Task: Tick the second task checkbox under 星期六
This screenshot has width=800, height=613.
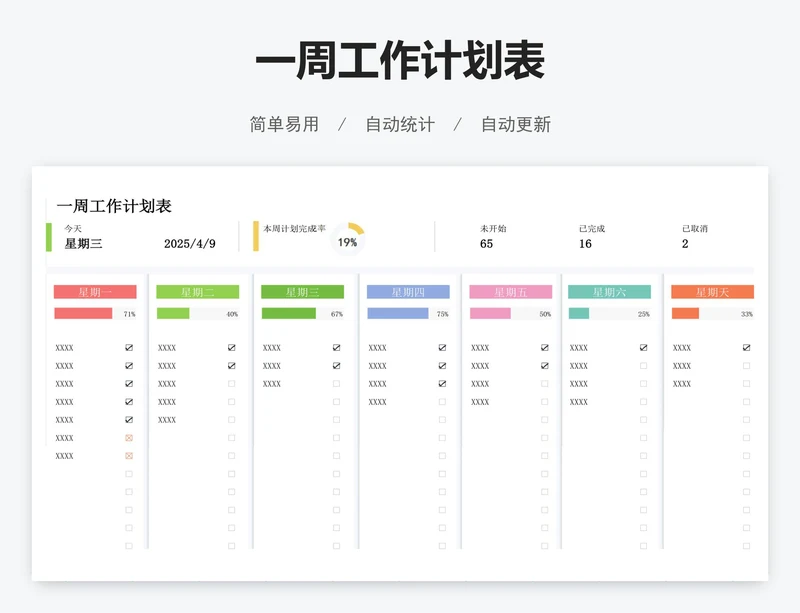Action: click(643, 365)
